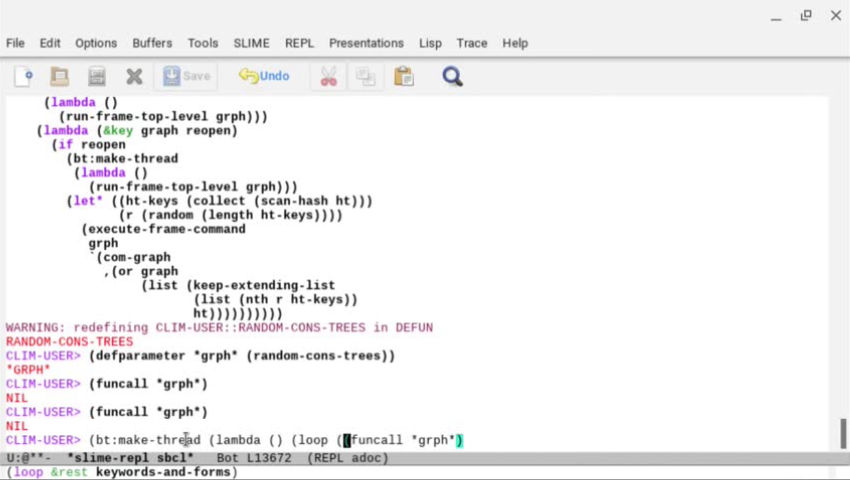
Task: Open the Lisp menu
Action: (x=430, y=43)
